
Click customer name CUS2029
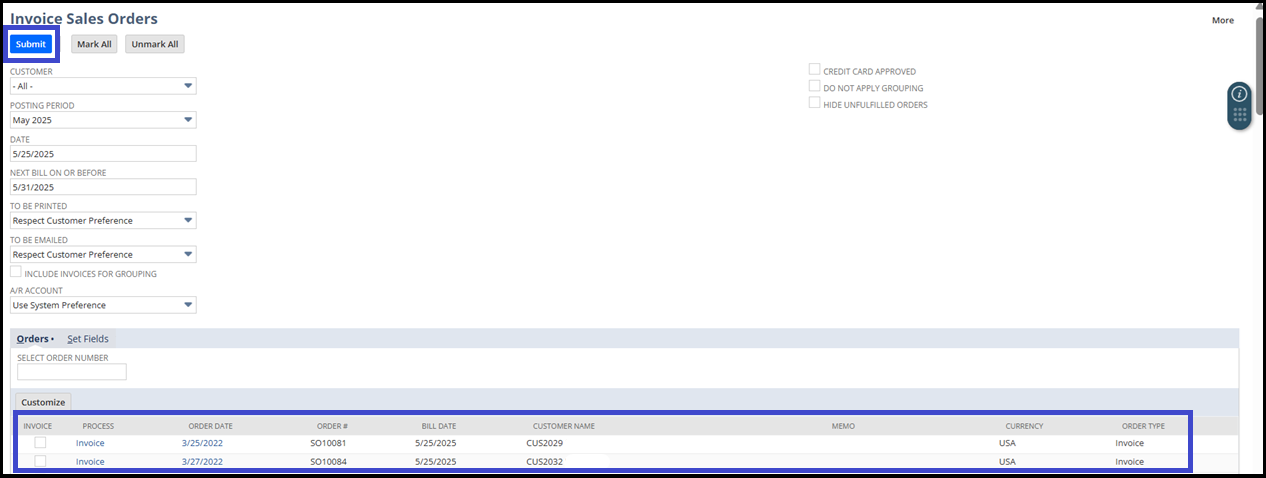point(545,443)
